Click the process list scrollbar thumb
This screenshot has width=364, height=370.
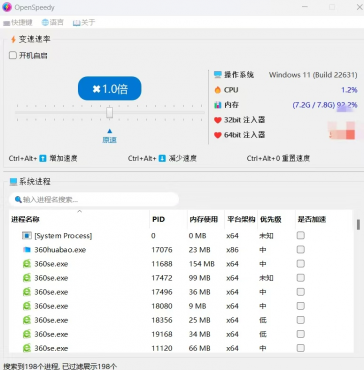tap(358, 225)
